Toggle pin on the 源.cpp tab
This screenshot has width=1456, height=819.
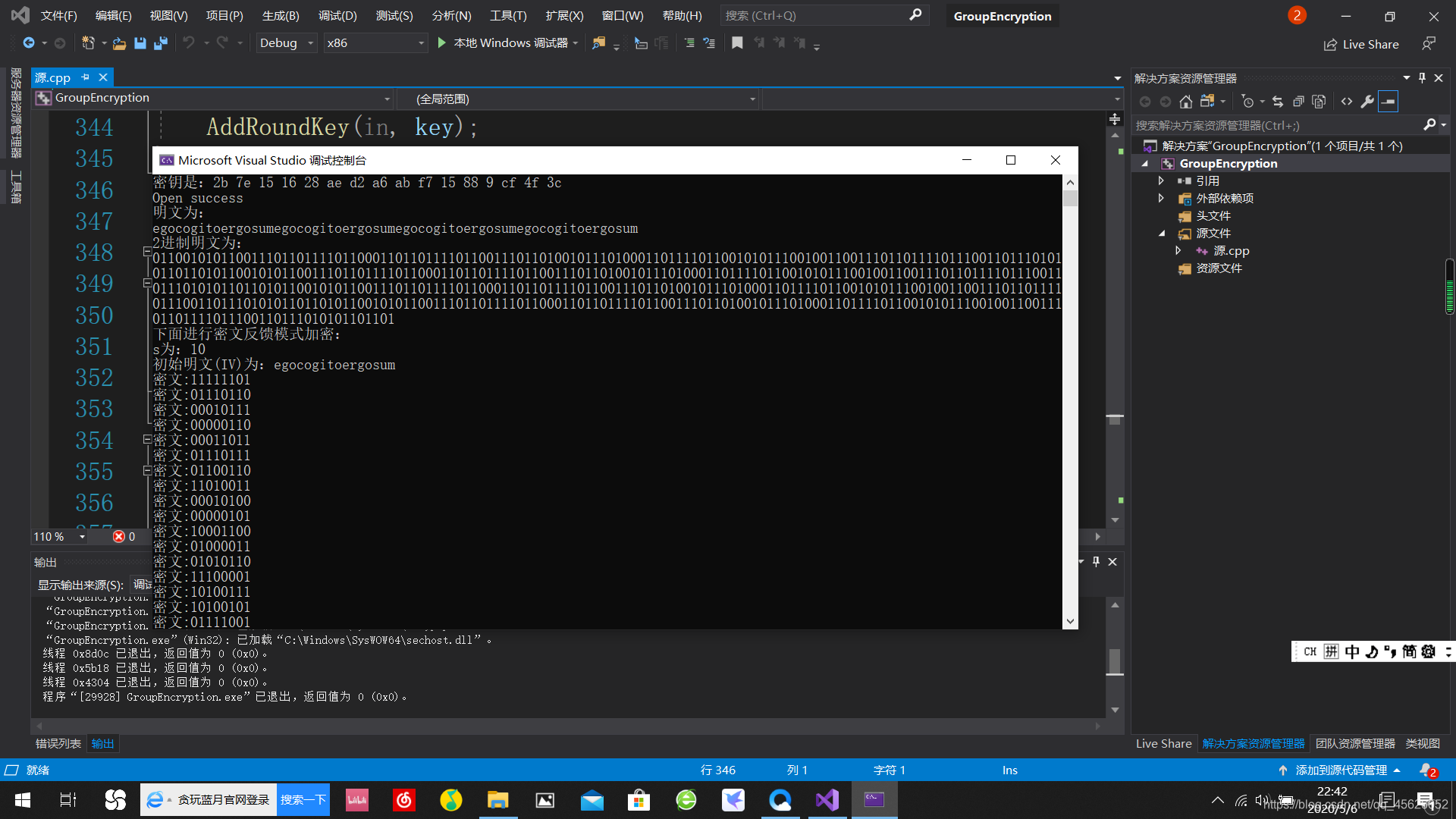(x=85, y=77)
